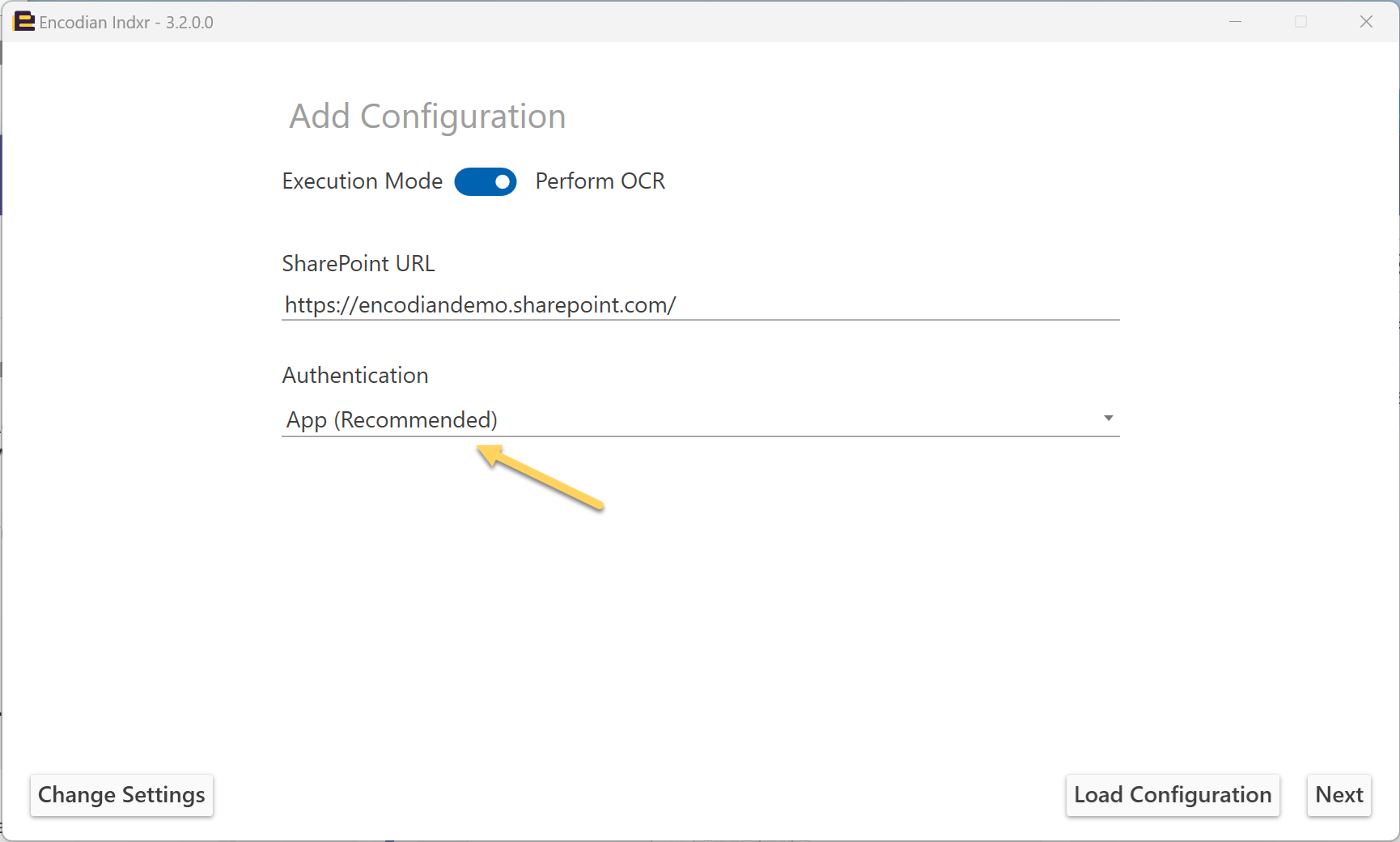Select the Perform OCR mode label
The image size is (1400, 842).
click(600, 181)
